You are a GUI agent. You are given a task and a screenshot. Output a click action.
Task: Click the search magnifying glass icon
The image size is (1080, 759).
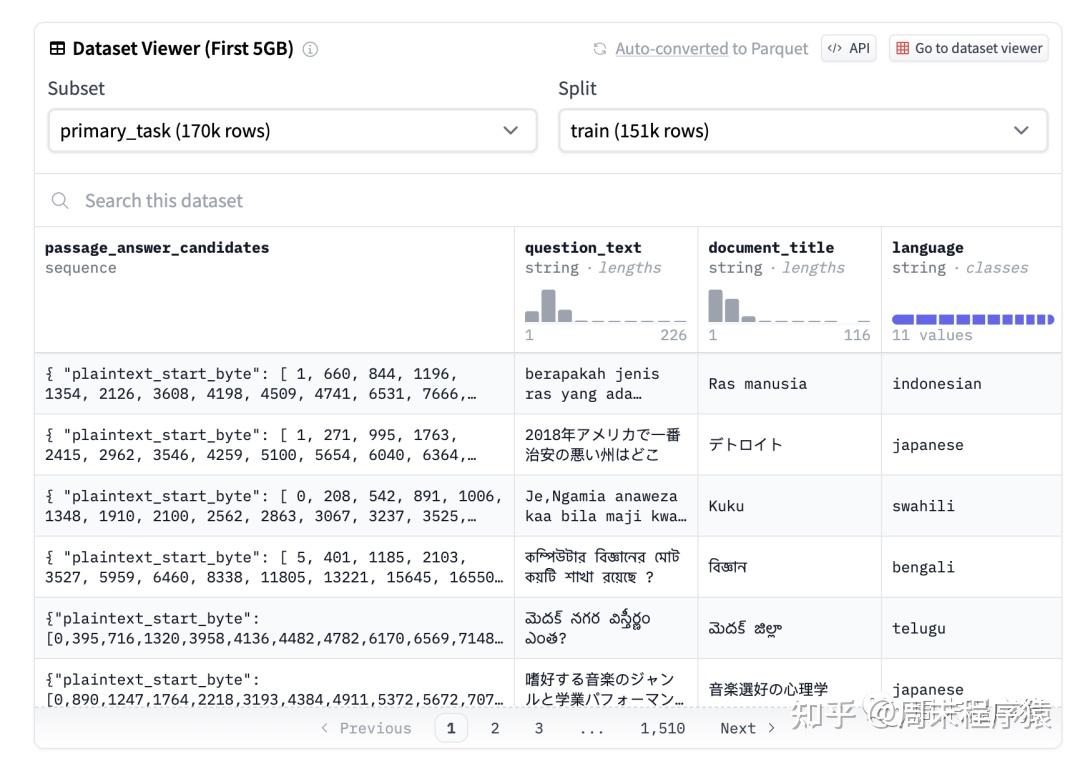pos(60,200)
